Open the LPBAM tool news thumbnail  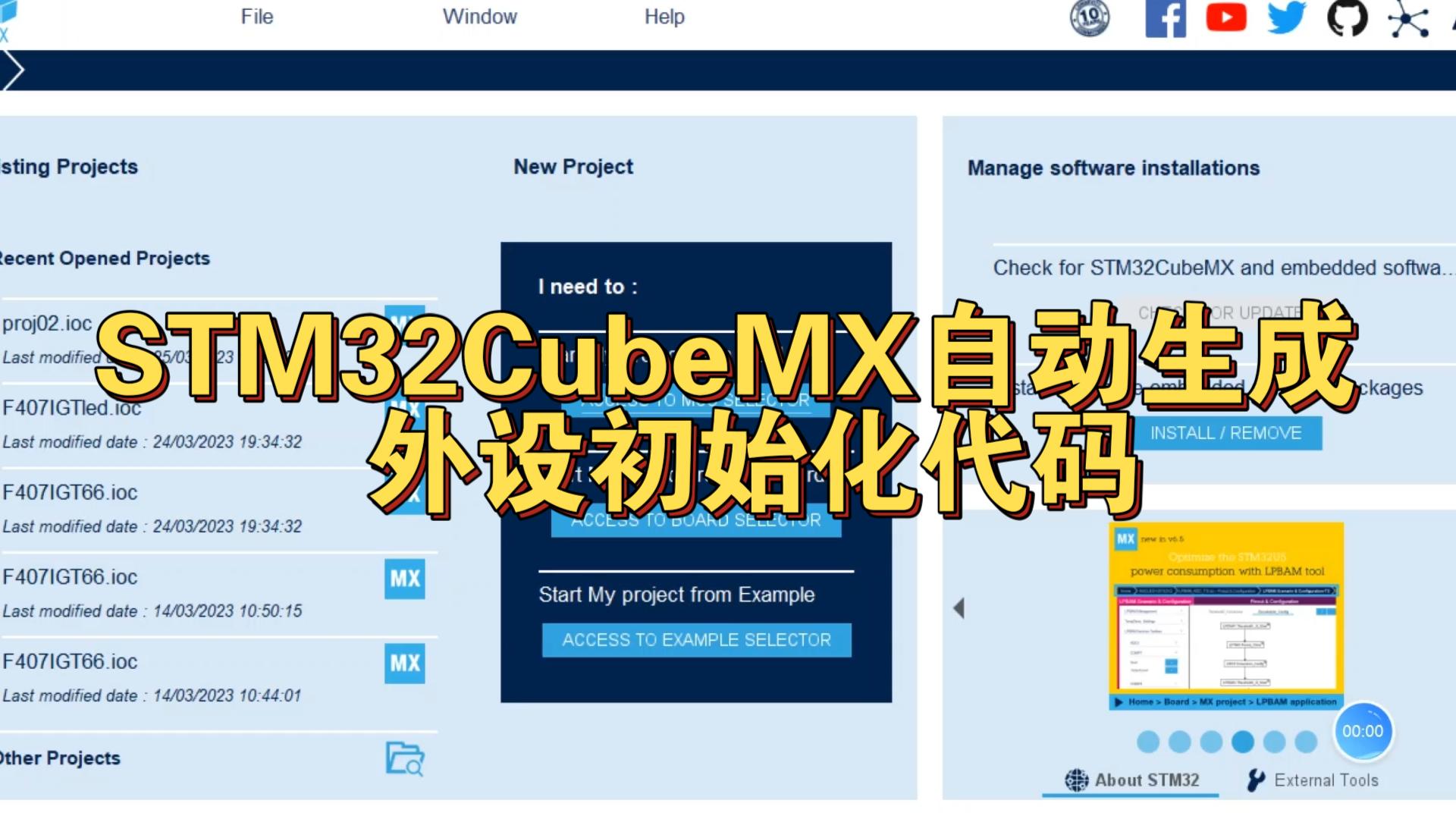coord(1226,616)
